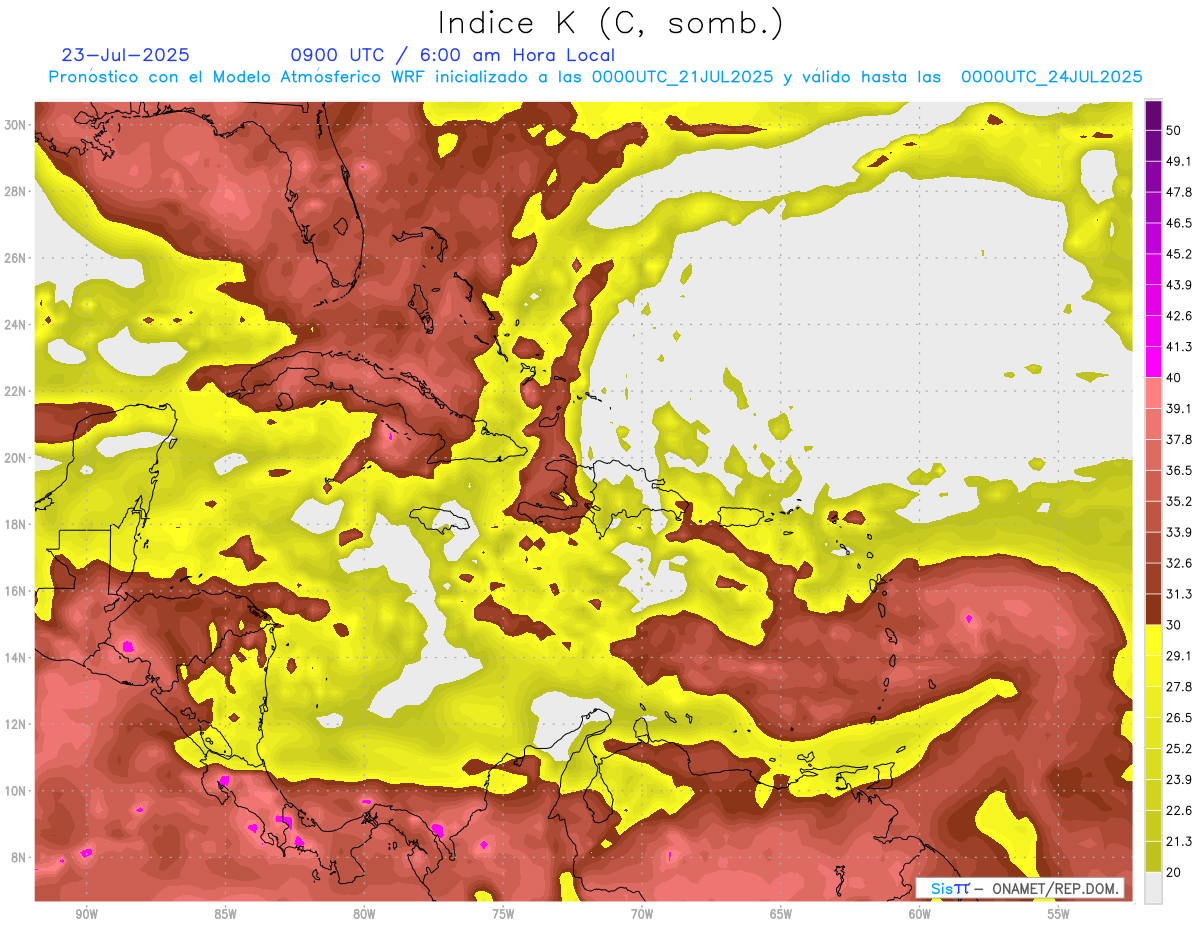Select the colorbar value "23.9"
This screenshot has height=927, width=1200.
(x=1179, y=779)
